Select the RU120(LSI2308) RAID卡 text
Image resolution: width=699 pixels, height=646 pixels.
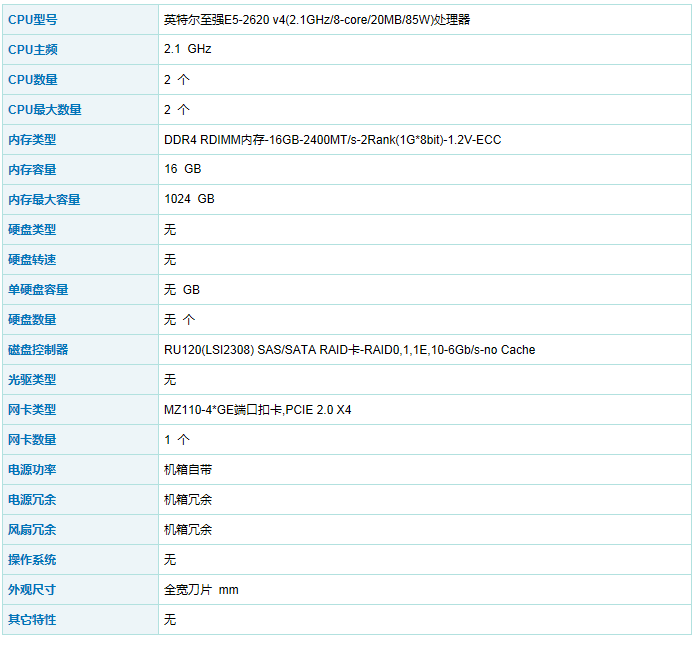[350, 350]
